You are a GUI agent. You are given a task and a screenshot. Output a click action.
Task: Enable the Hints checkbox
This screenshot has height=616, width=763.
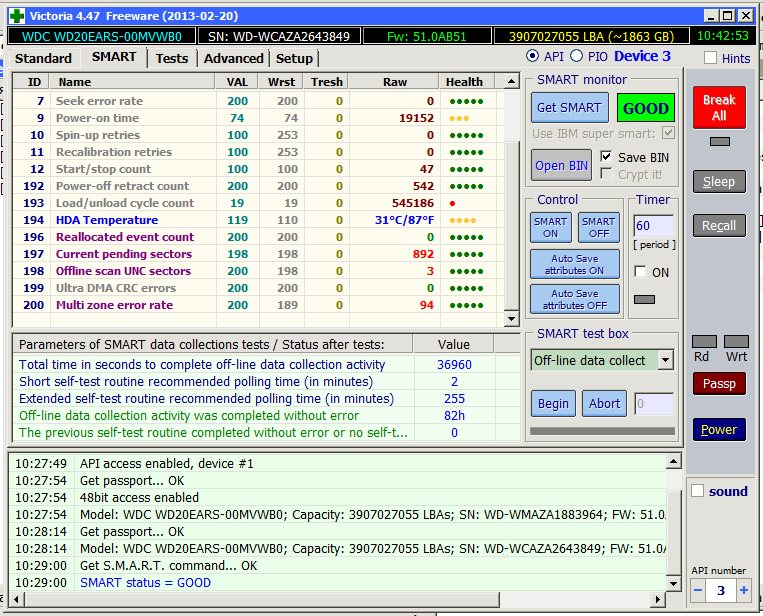coord(710,58)
